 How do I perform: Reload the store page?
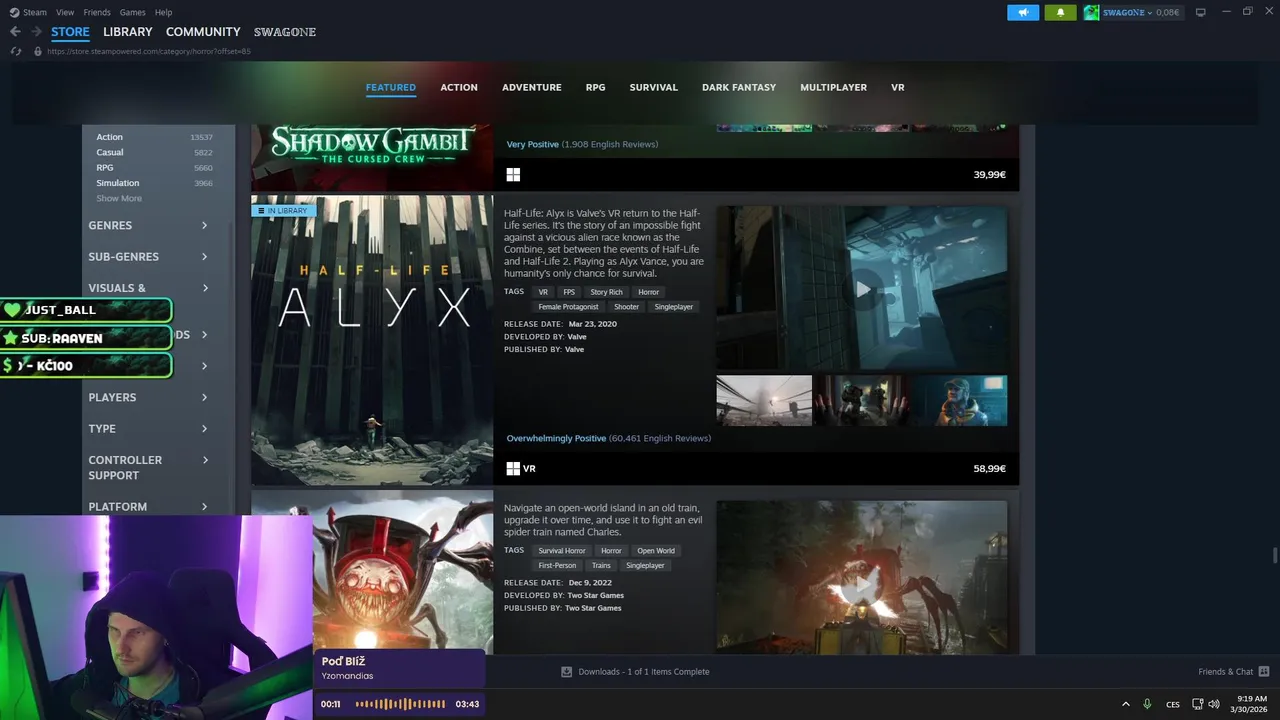click(15, 51)
